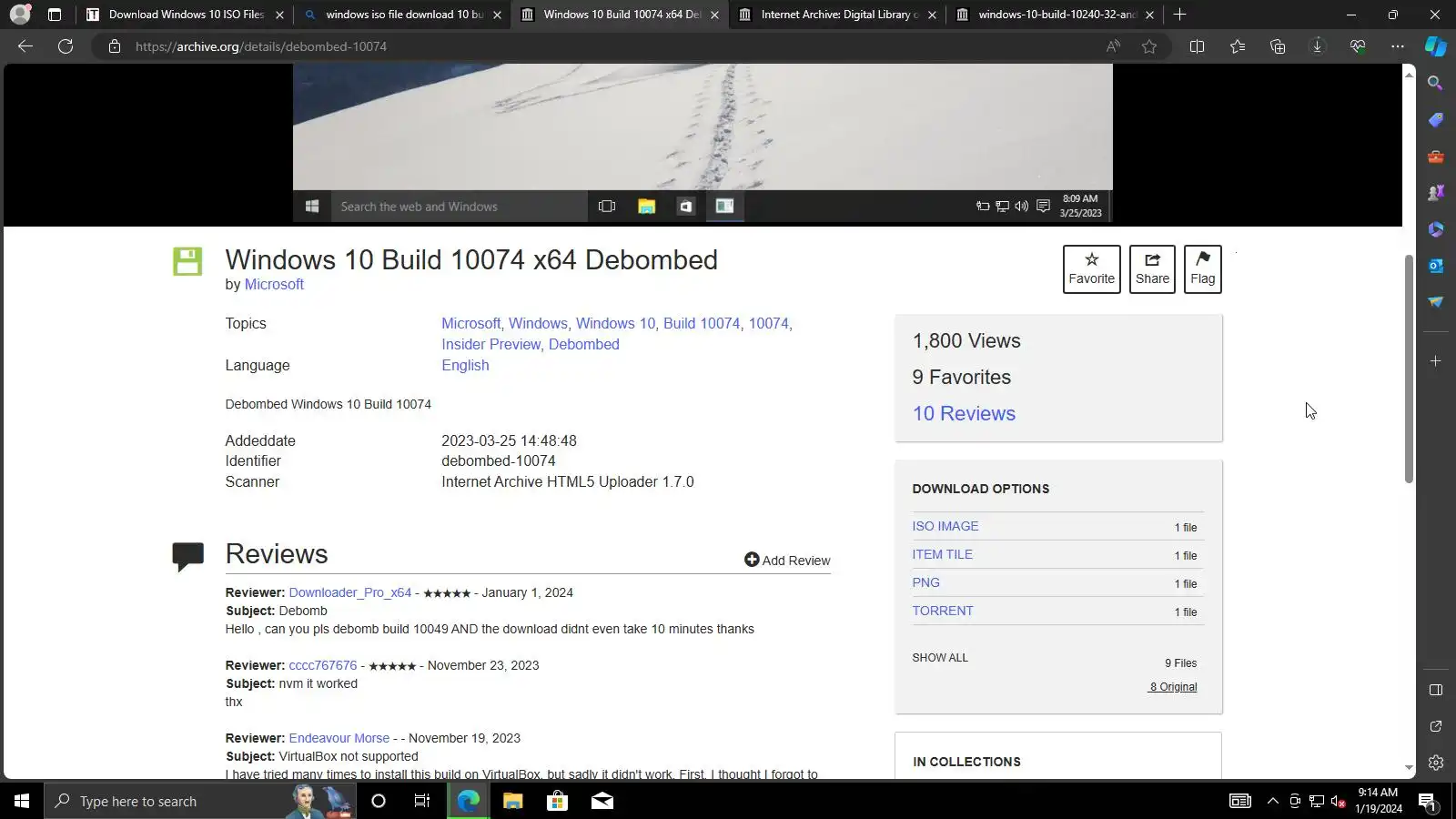Add a new app to sidebar
Image resolution: width=1456 pixels, height=819 pixels.
coord(1436,361)
